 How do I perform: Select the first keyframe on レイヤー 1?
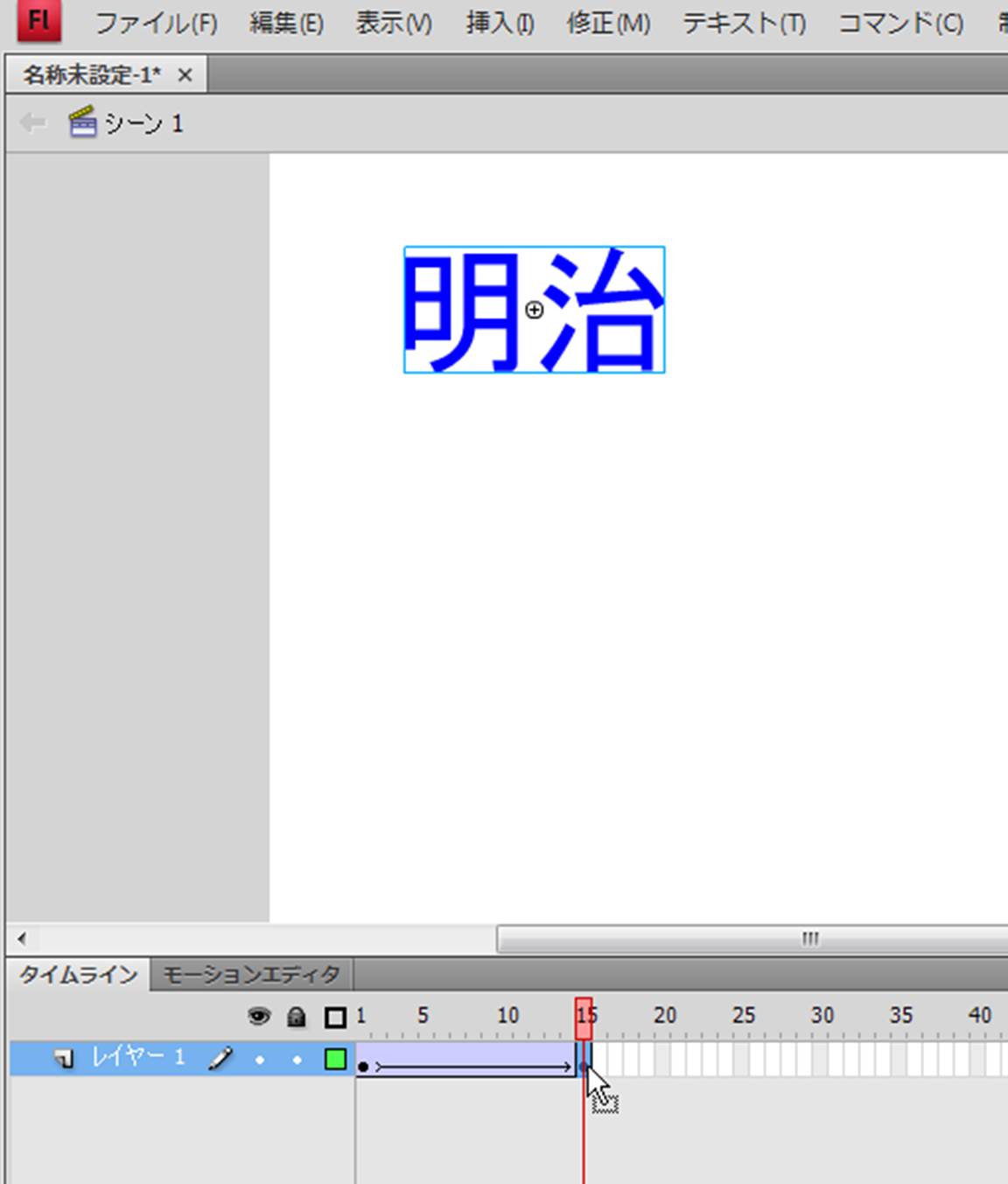[363, 1067]
